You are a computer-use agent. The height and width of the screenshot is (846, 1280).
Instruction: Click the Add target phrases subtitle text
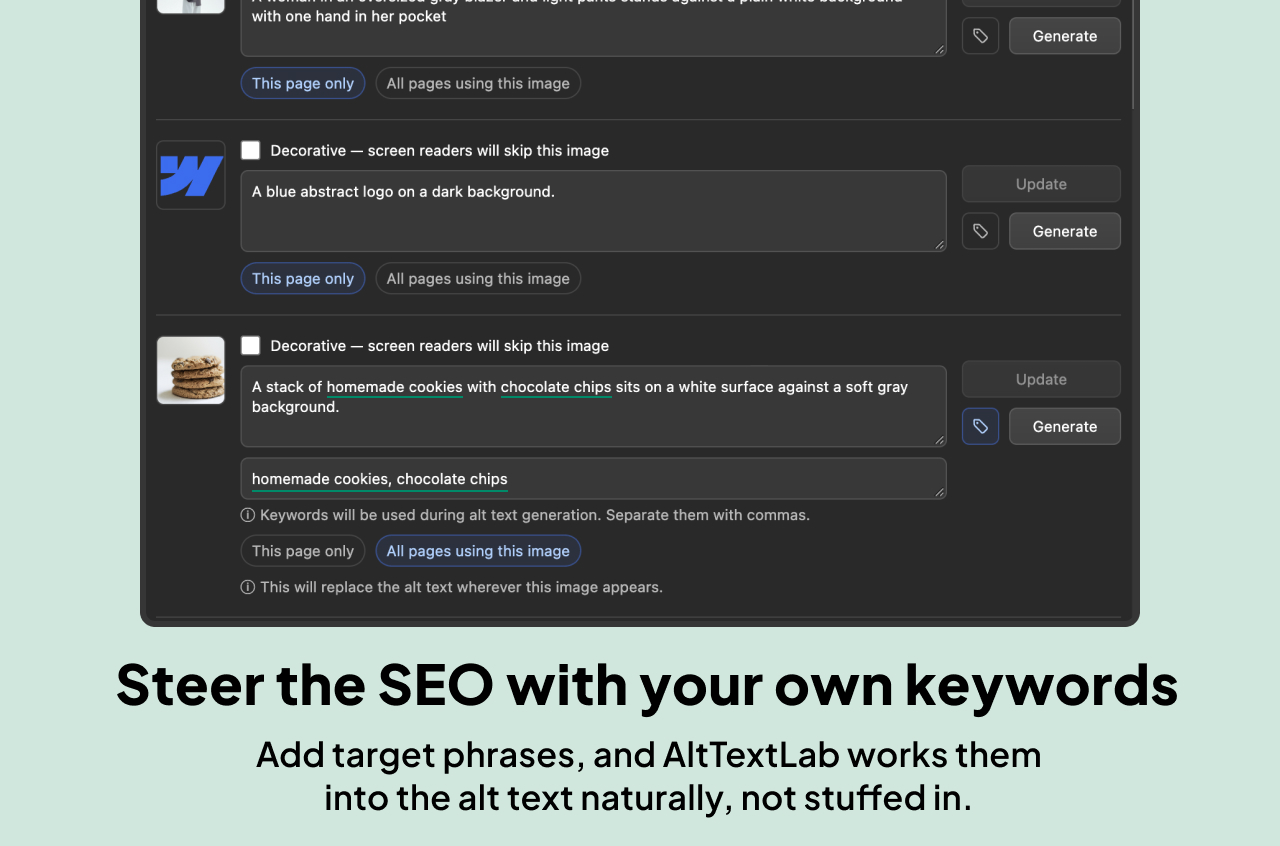(648, 775)
